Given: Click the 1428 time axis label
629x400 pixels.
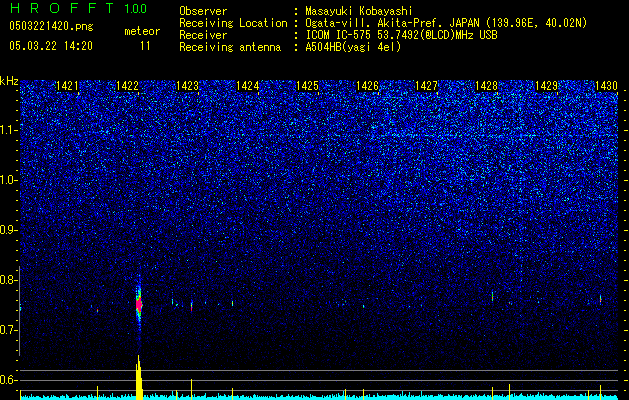Looking at the screenshot, I should click(486, 85).
